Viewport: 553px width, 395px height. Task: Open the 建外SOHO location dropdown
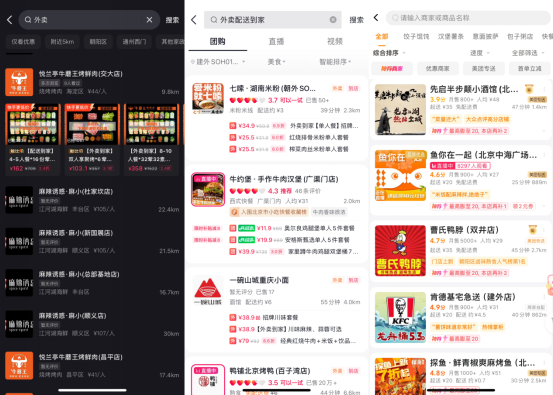[218, 62]
